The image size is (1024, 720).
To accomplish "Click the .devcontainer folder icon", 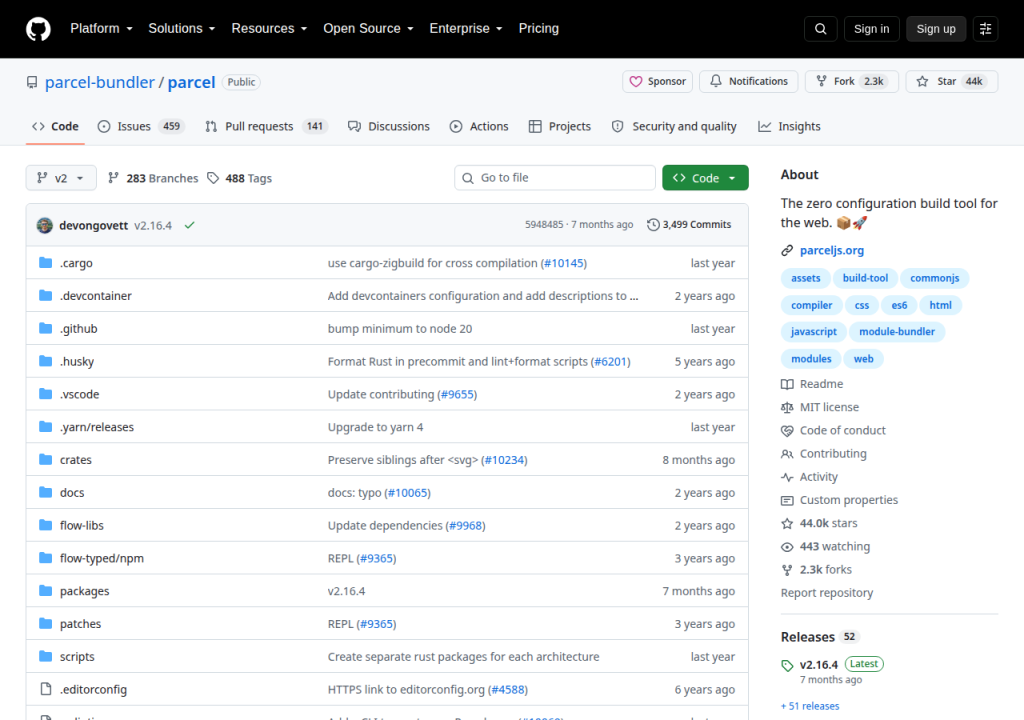I will pos(46,295).
